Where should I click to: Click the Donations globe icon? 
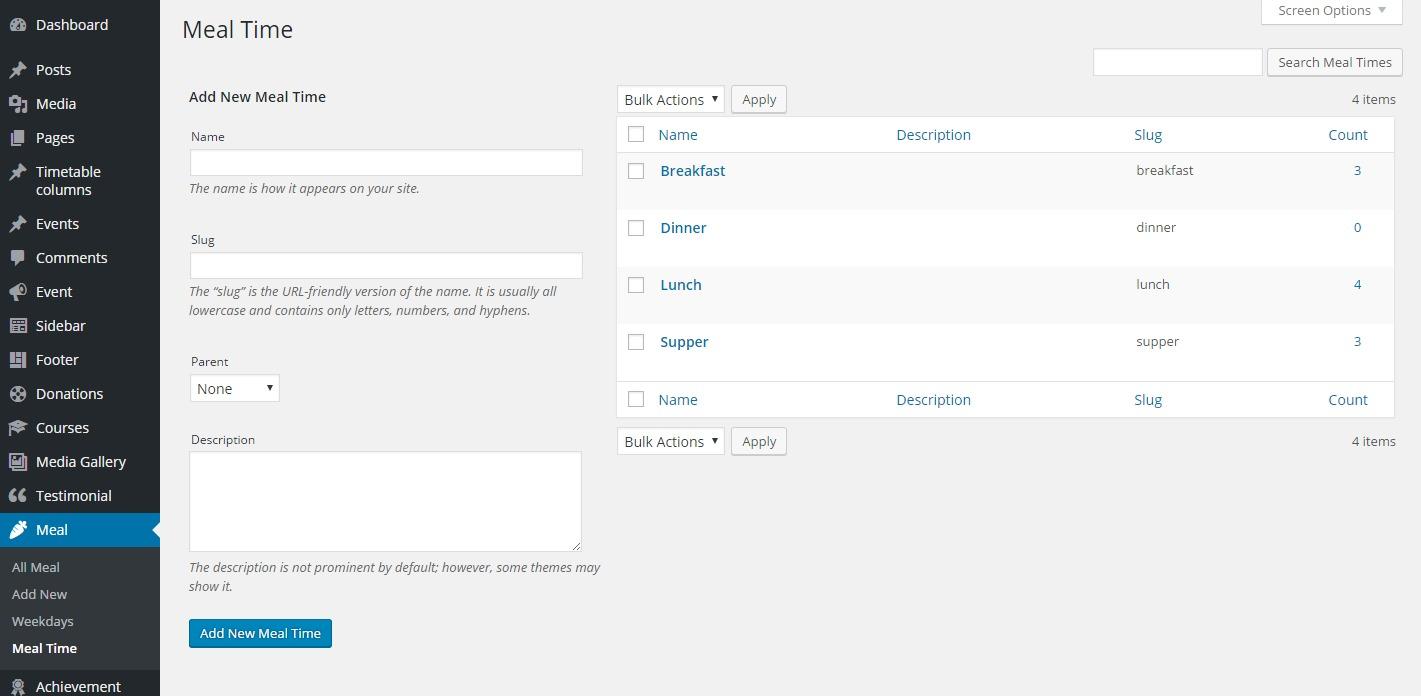17,394
